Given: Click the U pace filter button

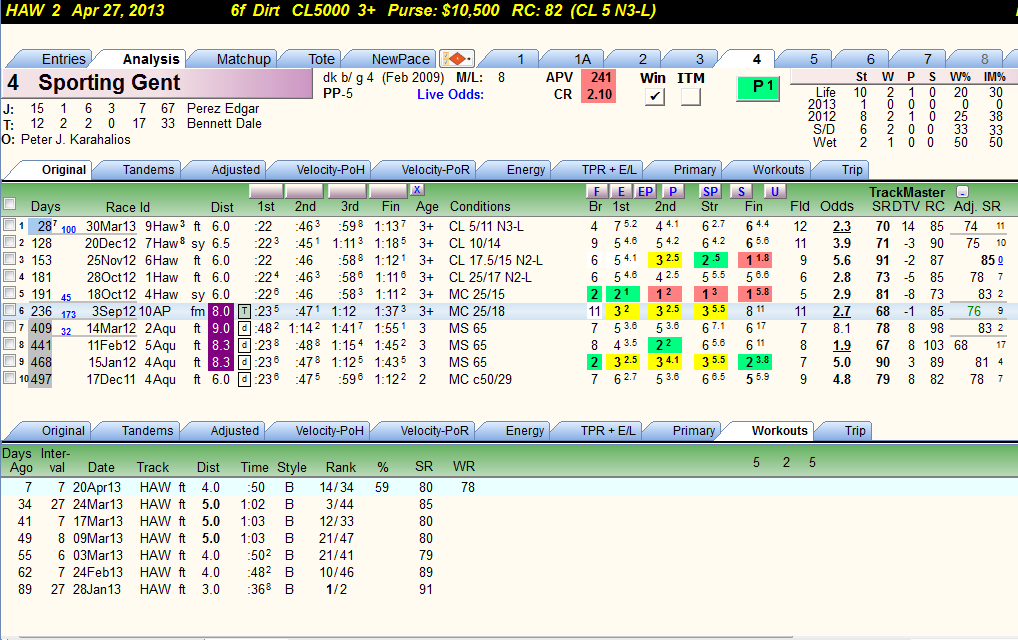Looking at the screenshot, I should click(774, 191).
